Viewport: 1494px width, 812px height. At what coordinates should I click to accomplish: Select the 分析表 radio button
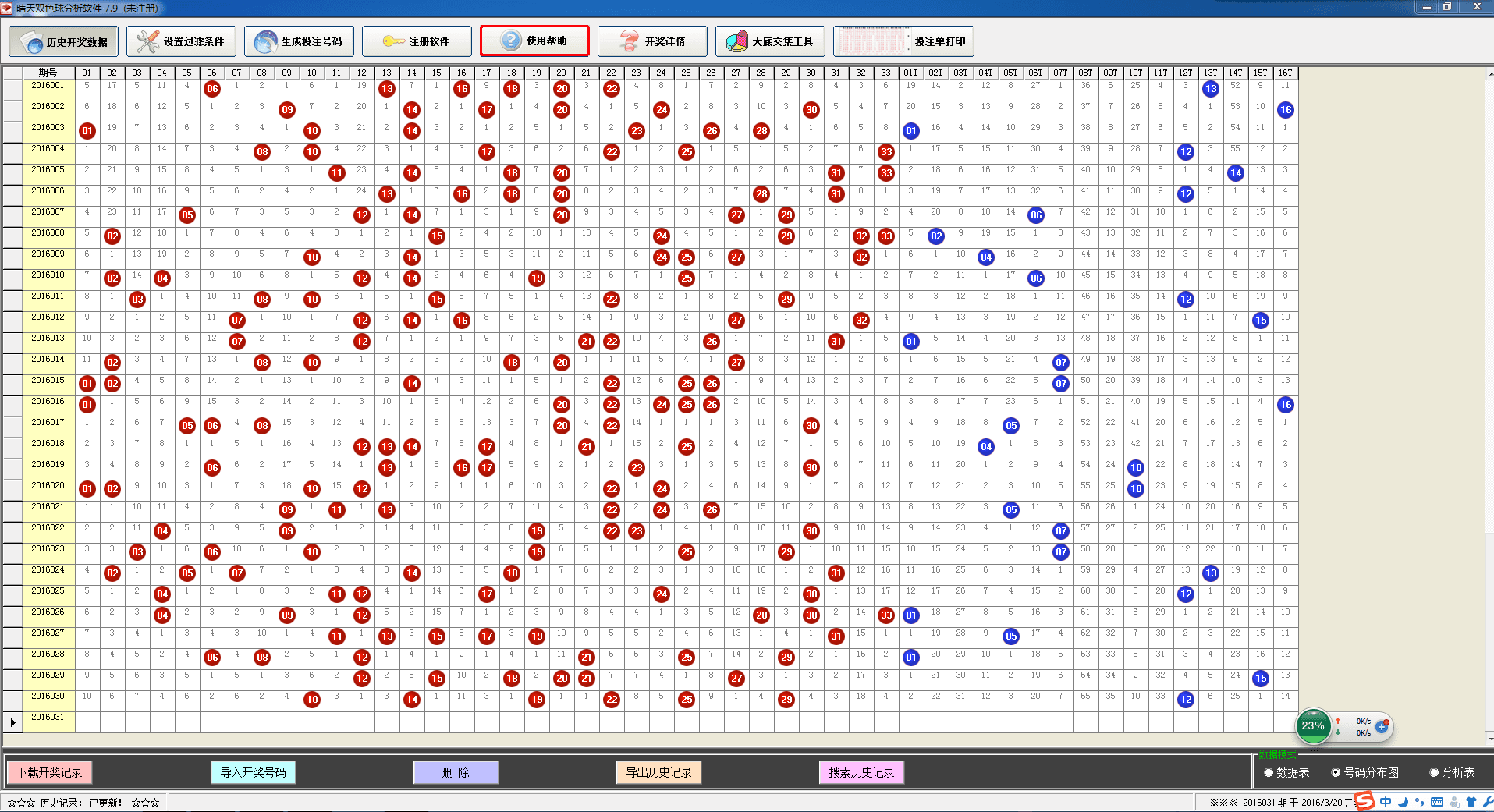1434,772
